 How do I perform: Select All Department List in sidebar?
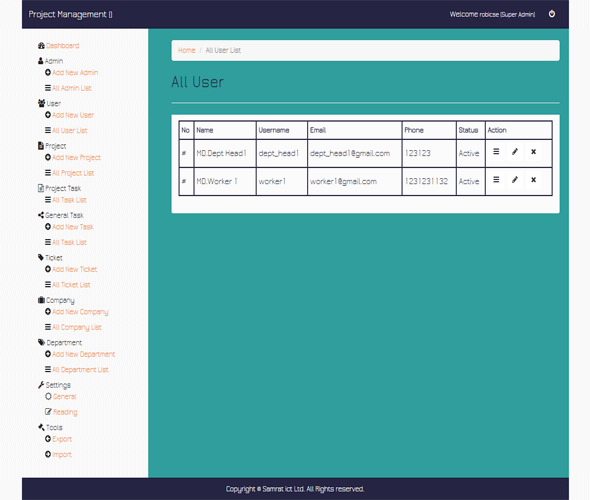[80, 370]
